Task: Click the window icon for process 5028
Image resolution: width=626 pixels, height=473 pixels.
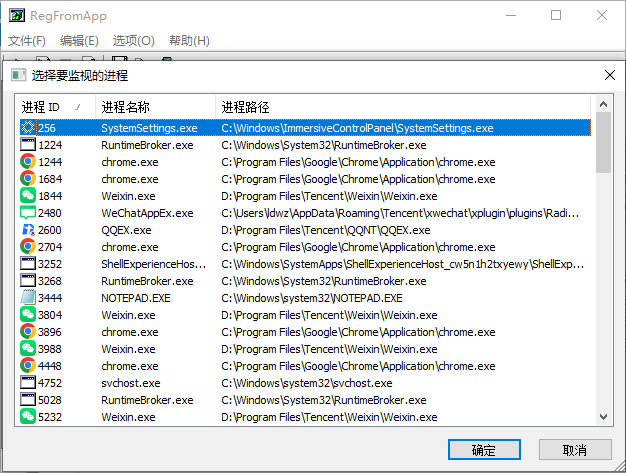Action: [x=28, y=400]
